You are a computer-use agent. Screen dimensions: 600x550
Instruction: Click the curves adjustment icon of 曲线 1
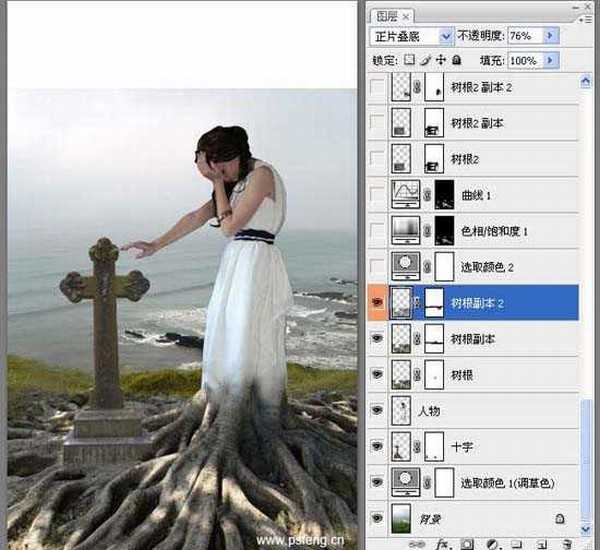click(x=405, y=194)
